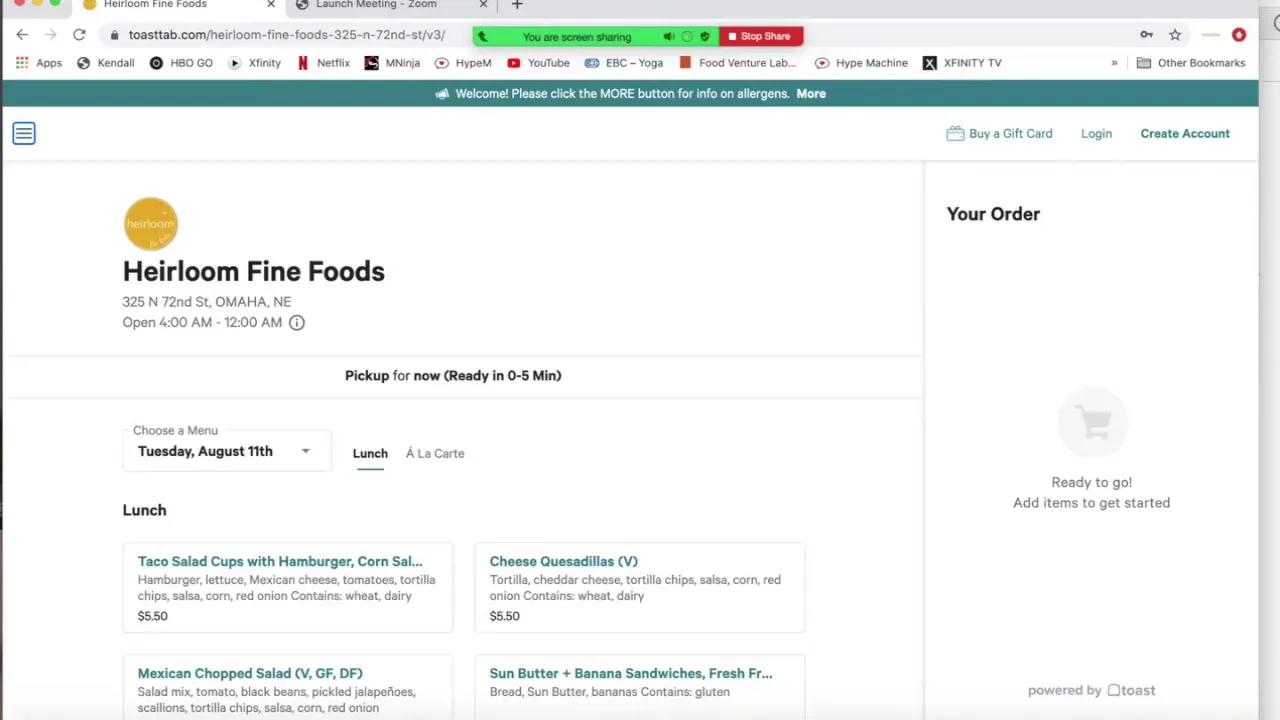Image resolution: width=1280 pixels, height=720 pixels.
Task: Mute the Zoom sharing speaker icon
Action: 669,37
